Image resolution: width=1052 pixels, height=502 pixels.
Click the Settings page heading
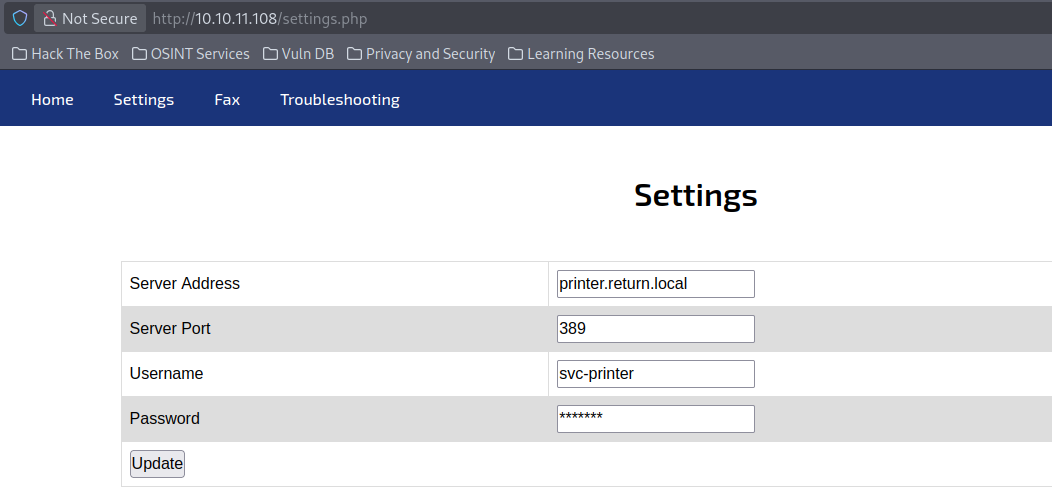coord(695,195)
